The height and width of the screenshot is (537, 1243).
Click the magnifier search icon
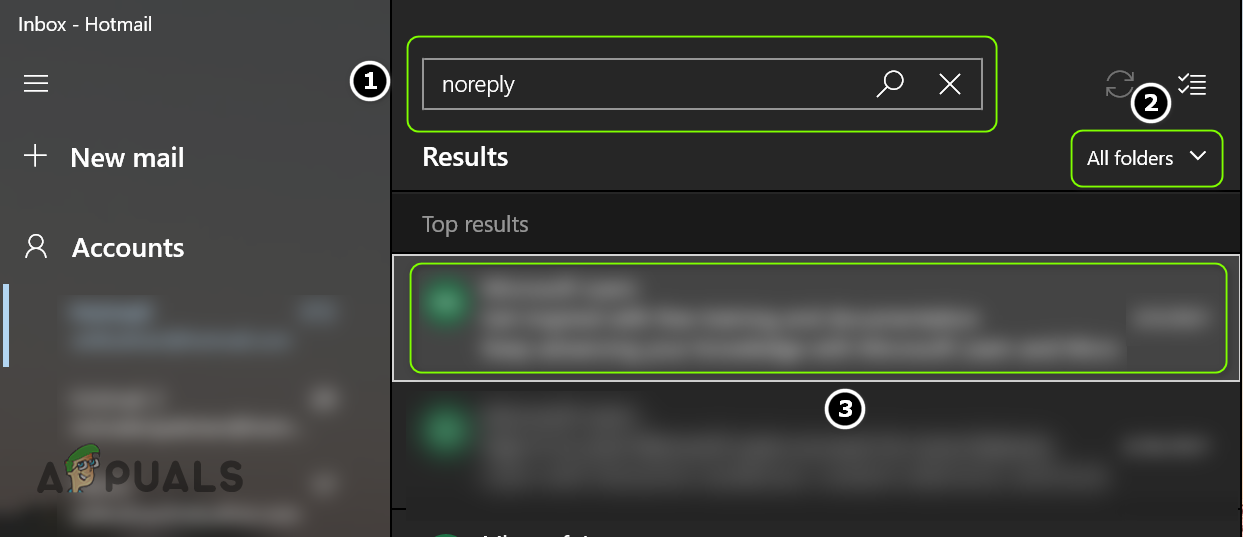[x=889, y=84]
